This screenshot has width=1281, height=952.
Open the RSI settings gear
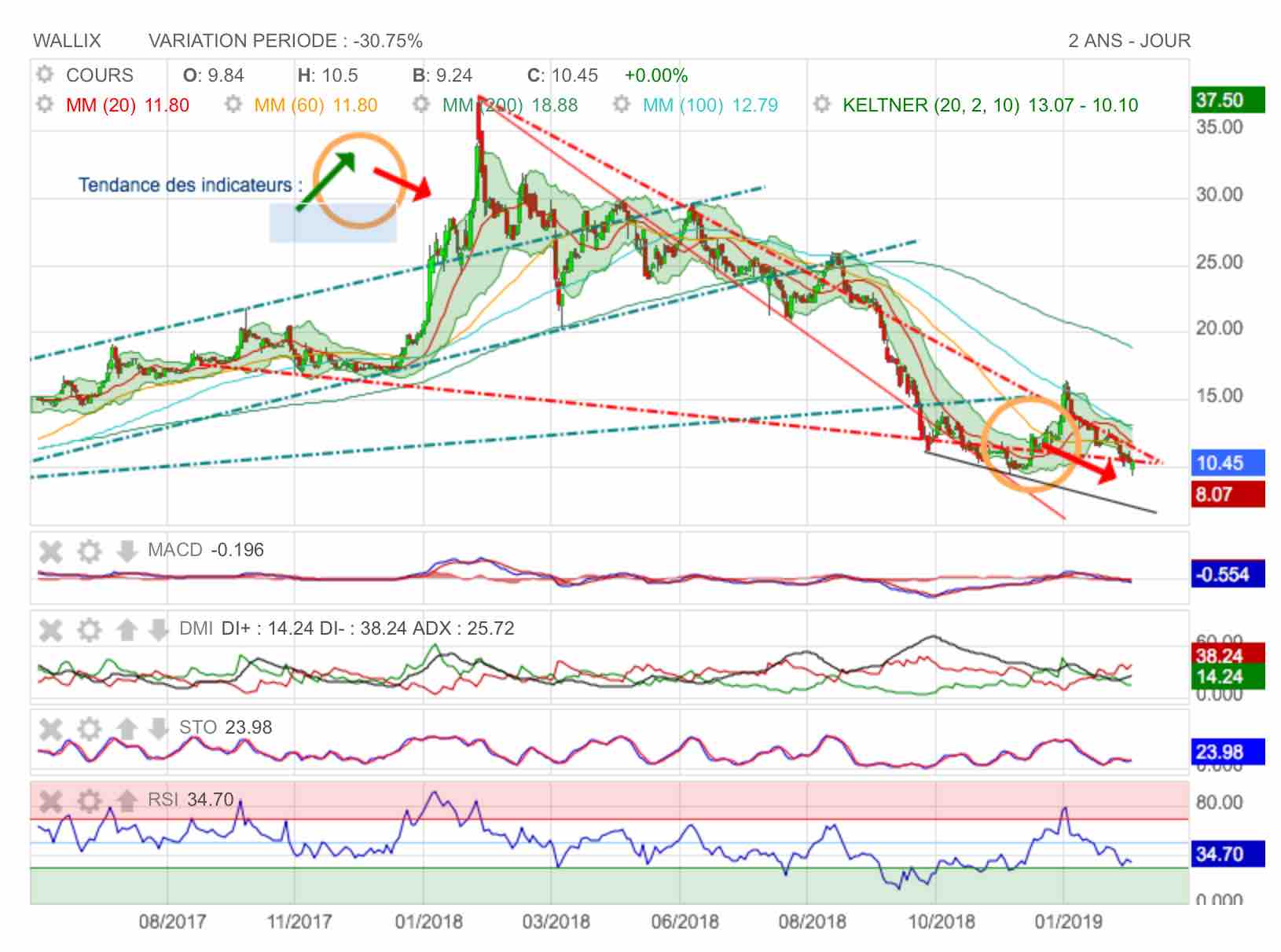click(90, 801)
